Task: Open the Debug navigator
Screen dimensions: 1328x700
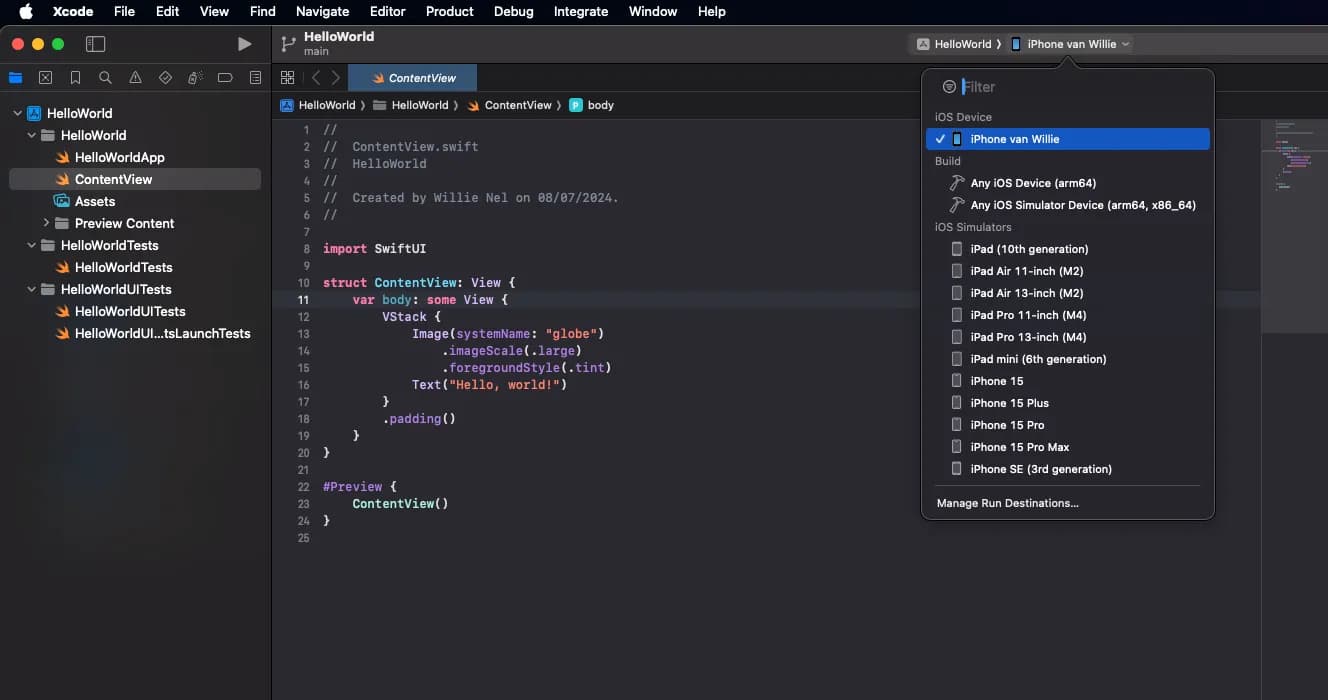Action: pyautogui.click(x=195, y=78)
